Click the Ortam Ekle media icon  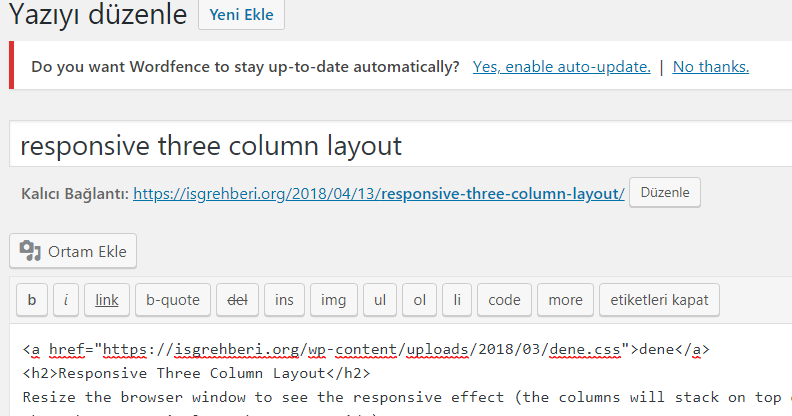(x=30, y=251)
